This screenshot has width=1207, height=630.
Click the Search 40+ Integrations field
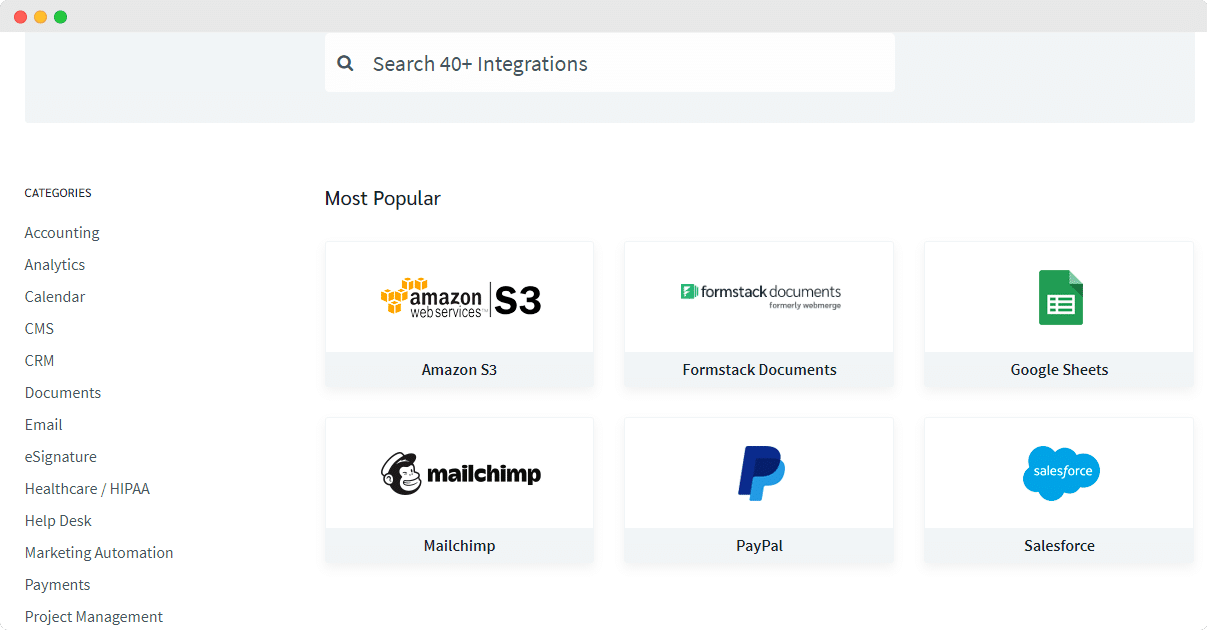(x=609, y=62)
